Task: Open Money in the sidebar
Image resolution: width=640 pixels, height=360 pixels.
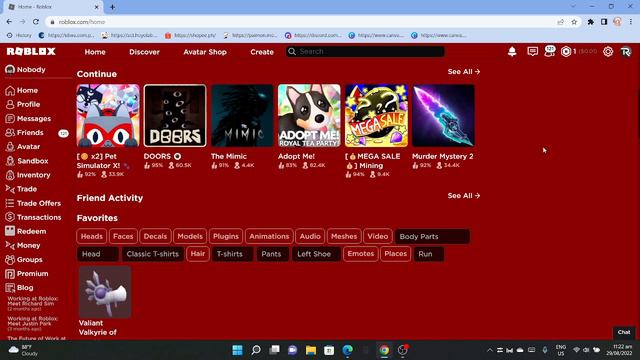Action: [28, 245]
